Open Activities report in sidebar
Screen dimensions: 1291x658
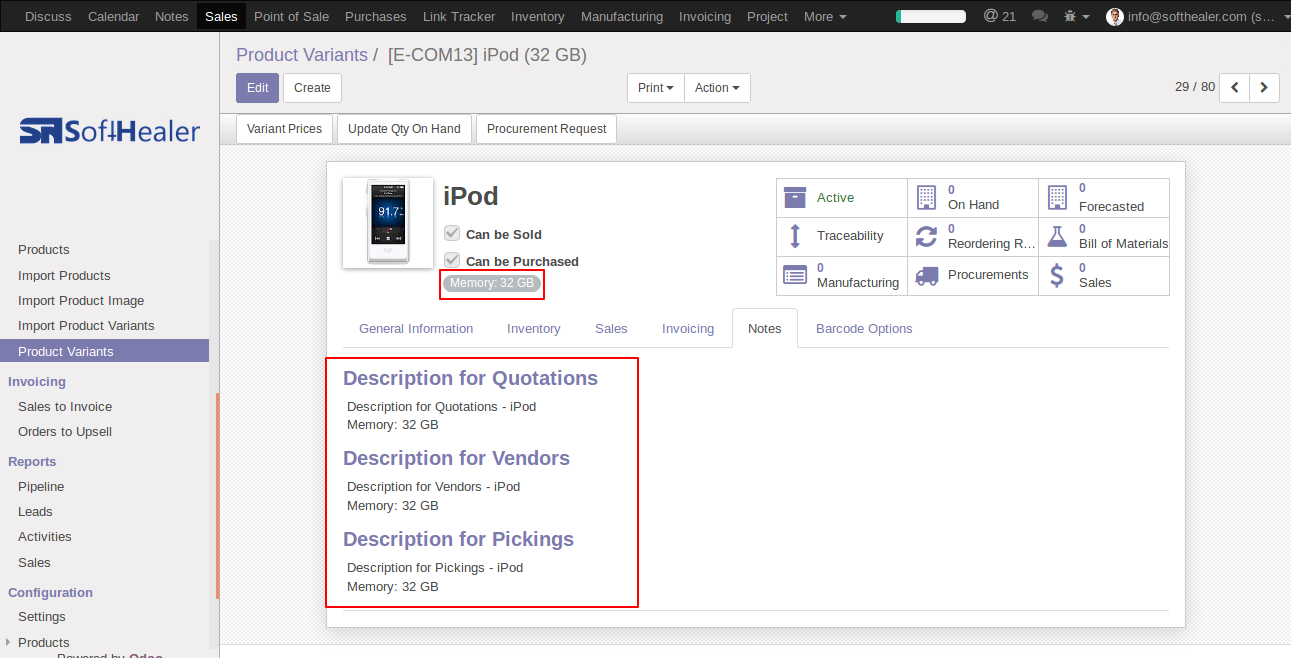[x=45, y=536]
